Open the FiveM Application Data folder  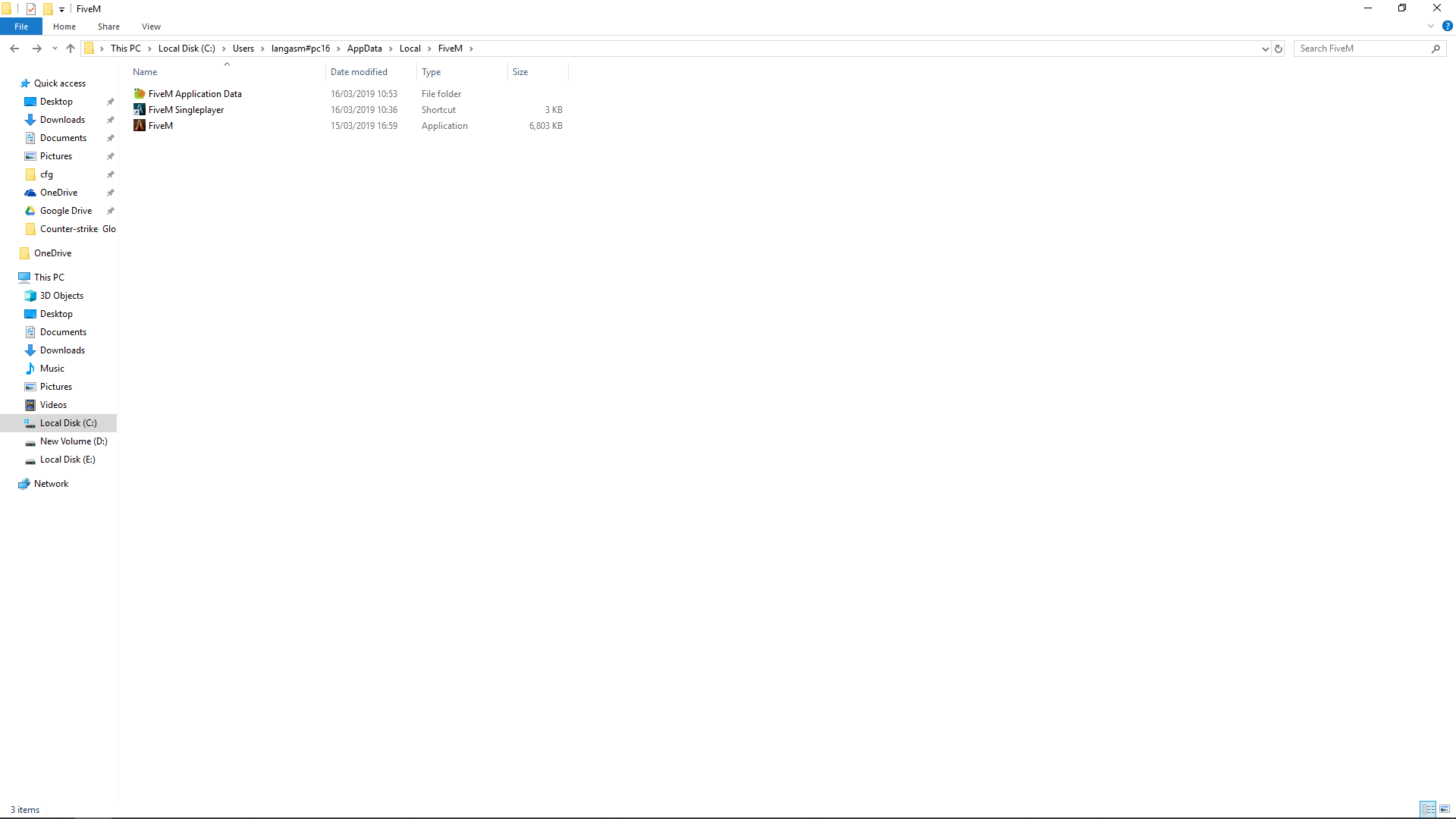click(x=195, y=94)
